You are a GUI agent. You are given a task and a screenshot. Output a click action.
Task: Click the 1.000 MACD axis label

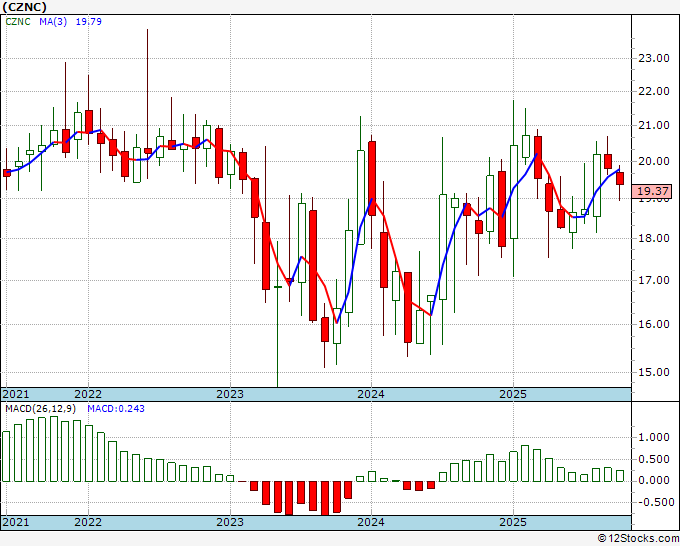654,438
